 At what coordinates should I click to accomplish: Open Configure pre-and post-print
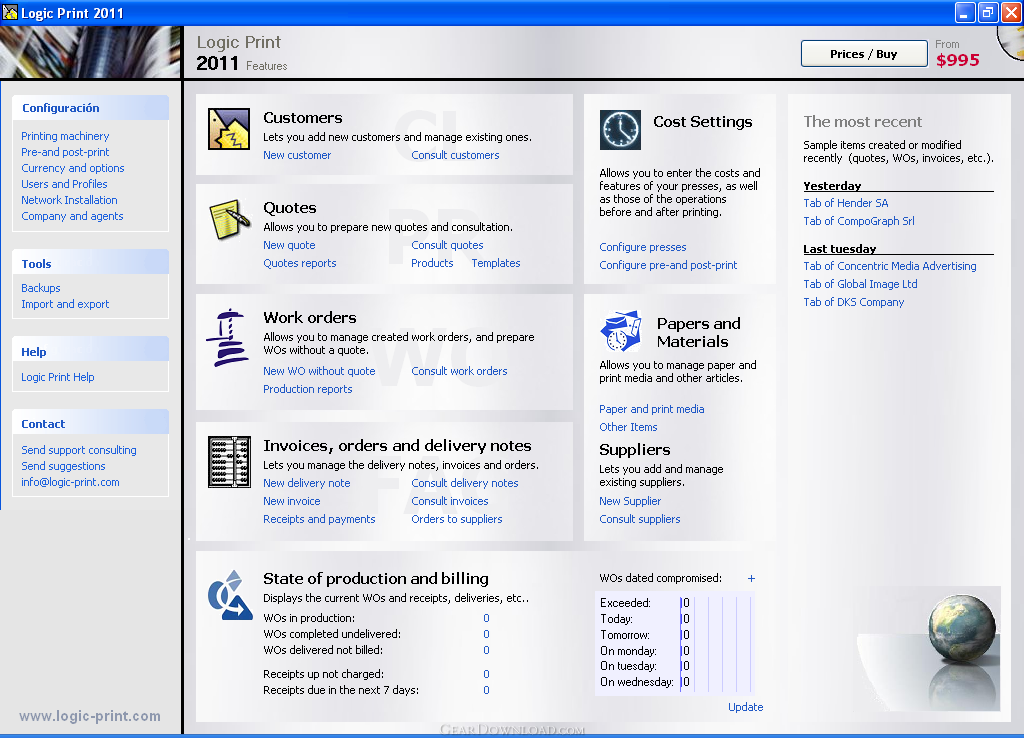click(668, 265)
